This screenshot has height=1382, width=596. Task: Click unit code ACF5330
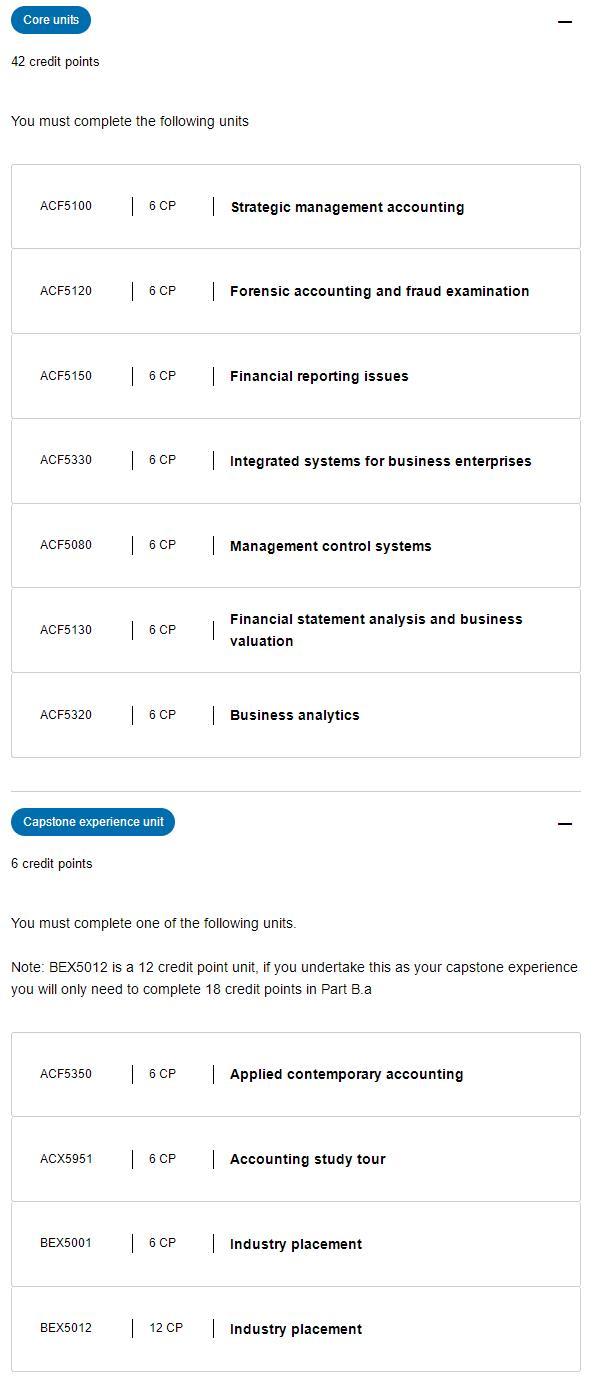coord(66,460)
